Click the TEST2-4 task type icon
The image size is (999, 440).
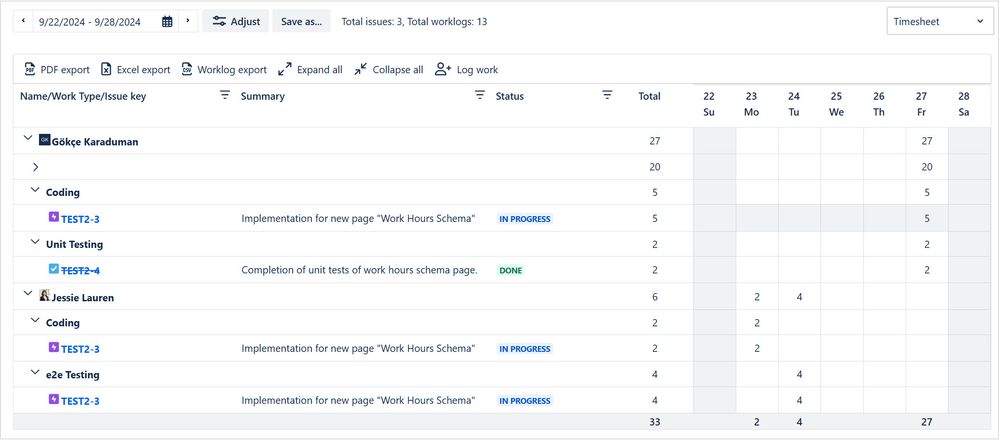(54, 269)
